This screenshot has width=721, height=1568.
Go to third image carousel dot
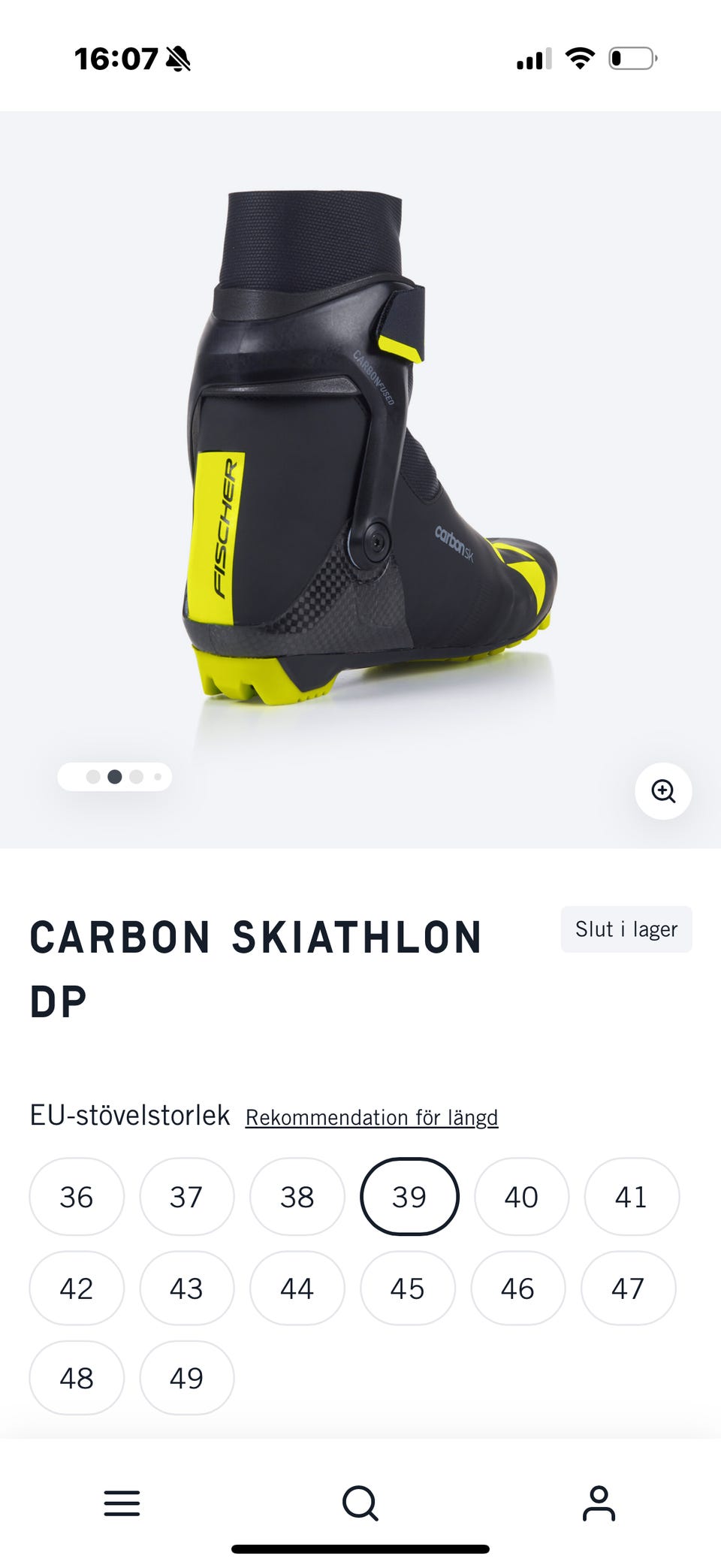[136, 777]
